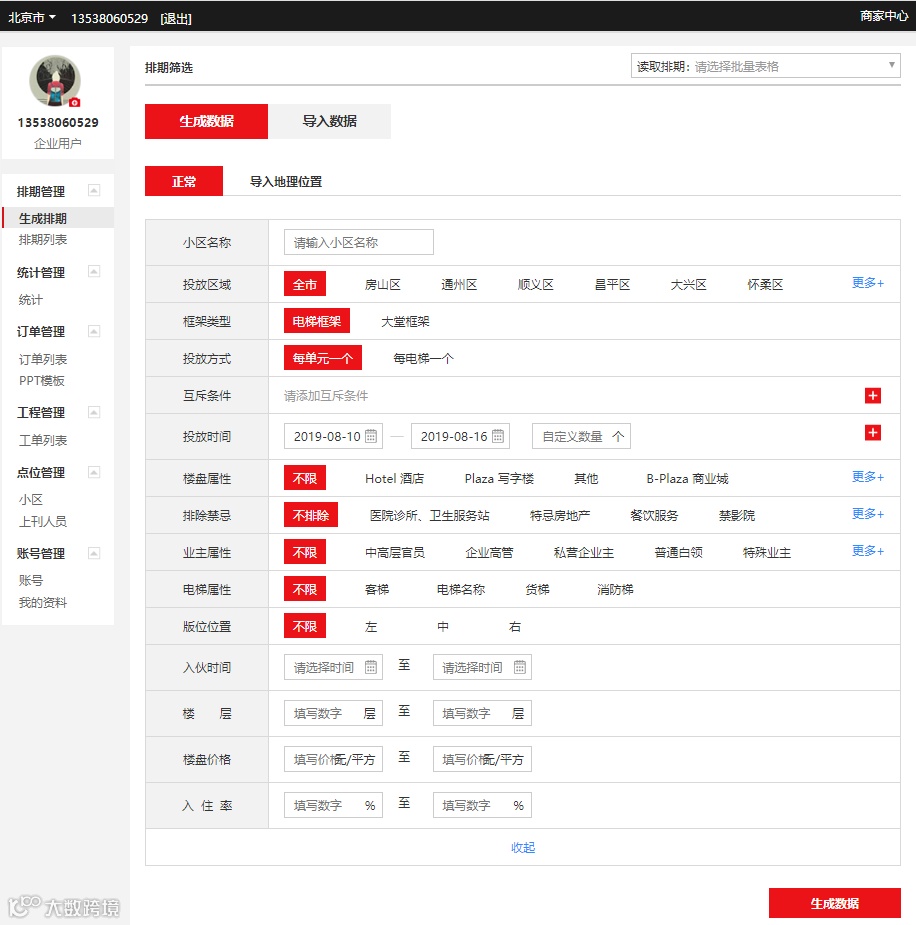916x925 pixels.
Task: Collapse the 工程管理 sidebar section
Action: [x=94, y=412]
